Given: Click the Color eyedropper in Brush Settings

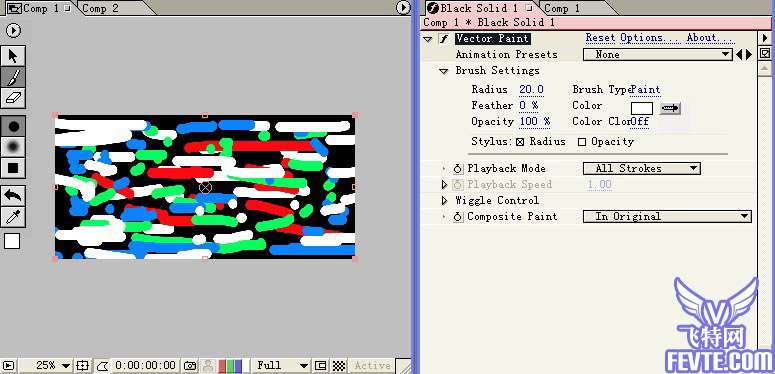Looking at the screenshot, I should point(670,109).
